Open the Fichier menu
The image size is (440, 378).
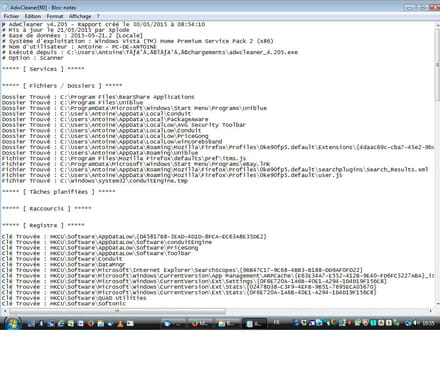point(11,16)
